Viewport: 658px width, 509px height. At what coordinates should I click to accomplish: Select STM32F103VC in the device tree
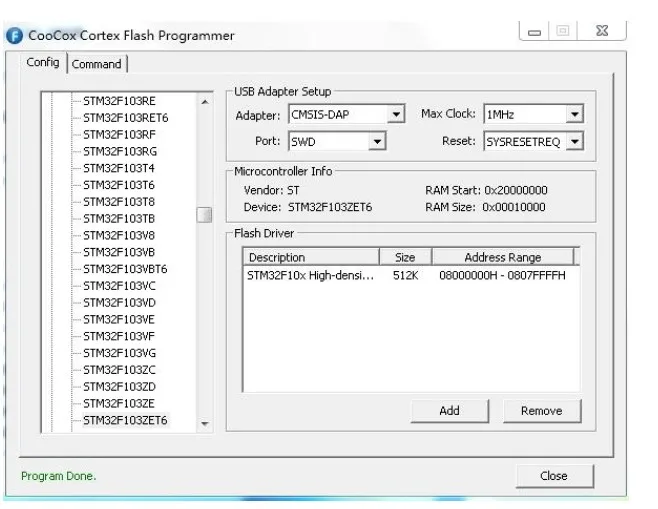coord(119,286)
